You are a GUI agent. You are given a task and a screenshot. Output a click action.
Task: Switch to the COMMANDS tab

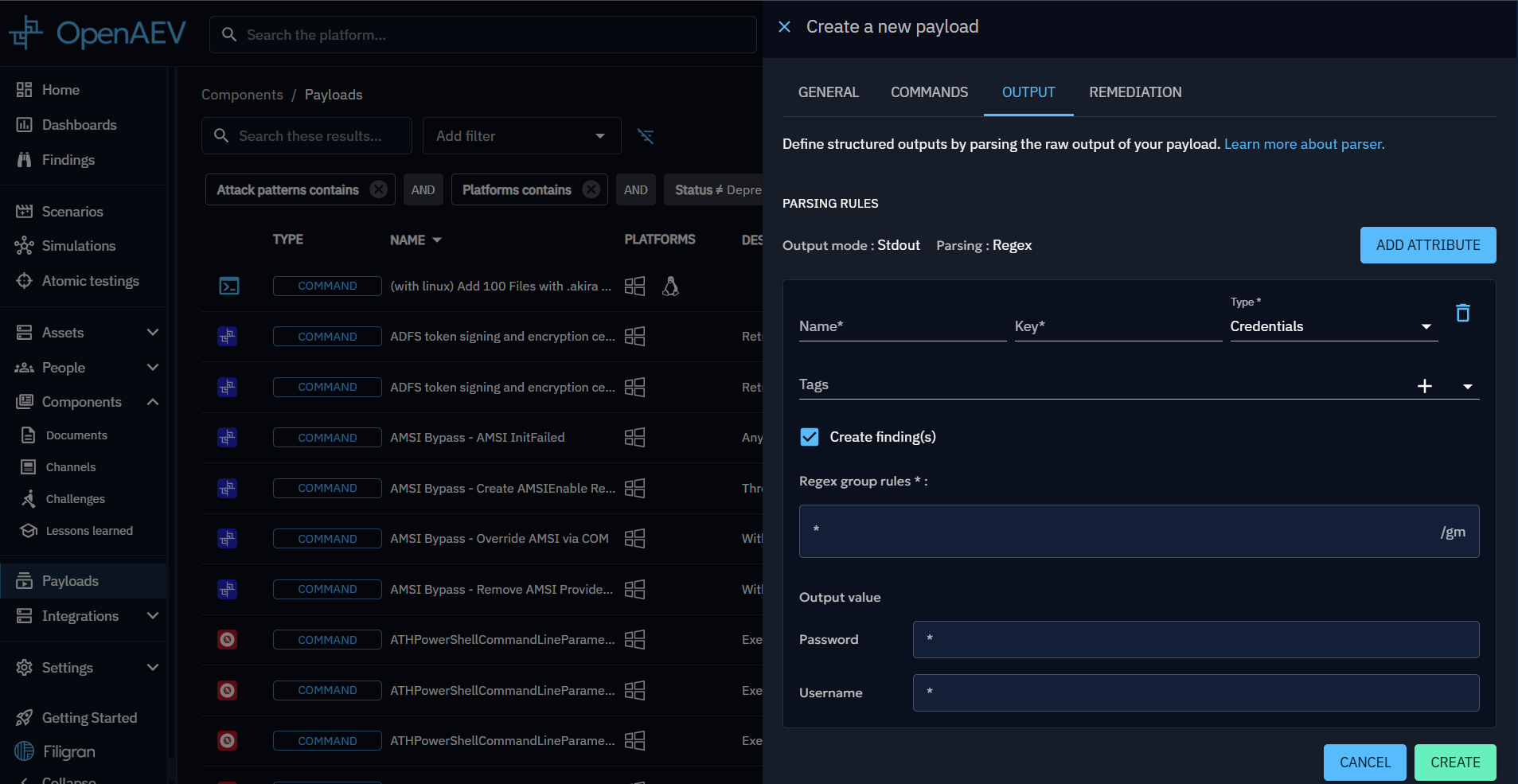click(x=929, y=92)
